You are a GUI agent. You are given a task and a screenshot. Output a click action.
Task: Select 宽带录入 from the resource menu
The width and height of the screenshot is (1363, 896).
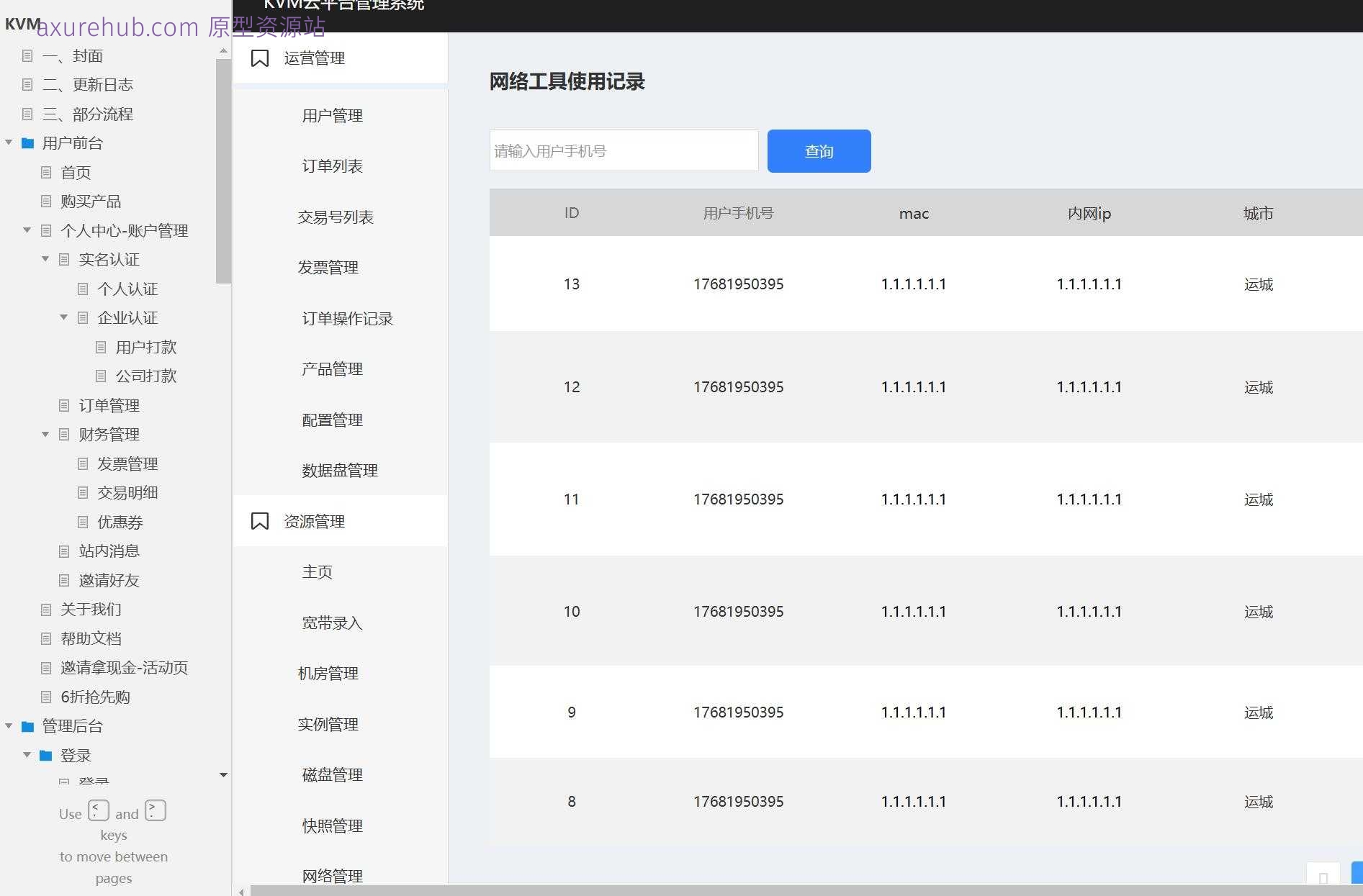pos(330,623)
